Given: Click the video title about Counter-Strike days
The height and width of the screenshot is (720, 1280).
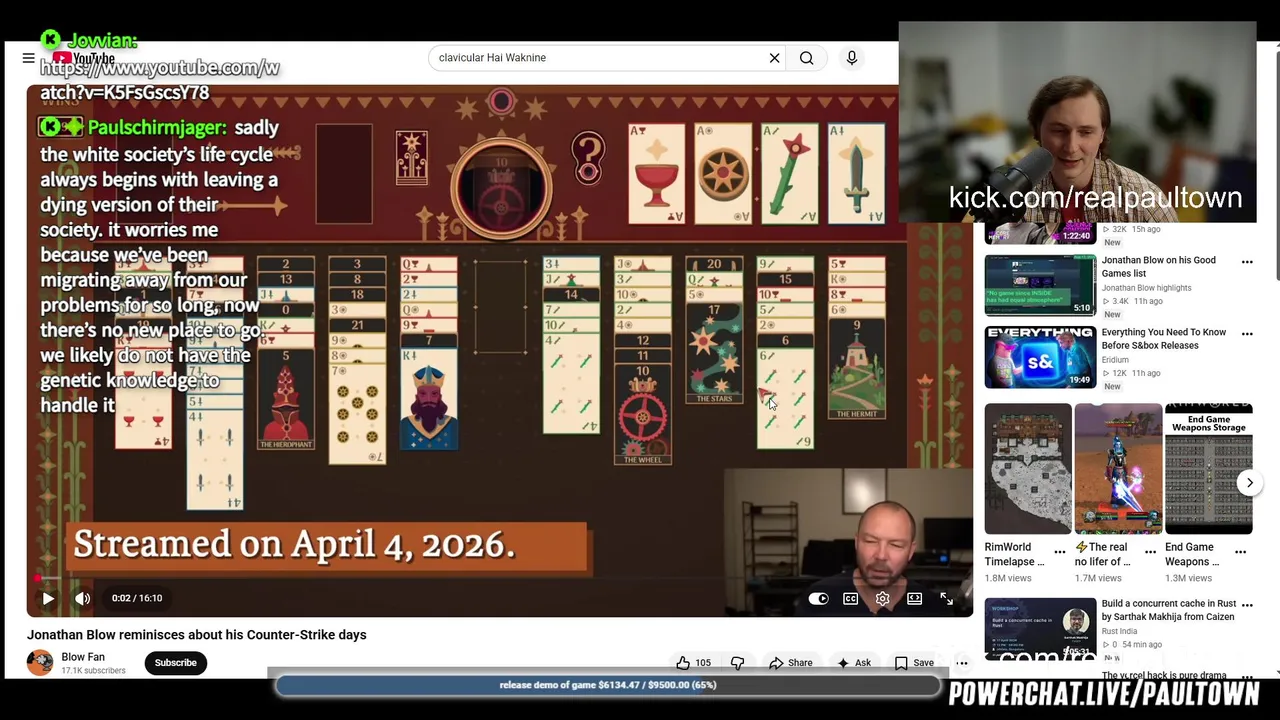Looking at the screenshot, I should (197, 634).
